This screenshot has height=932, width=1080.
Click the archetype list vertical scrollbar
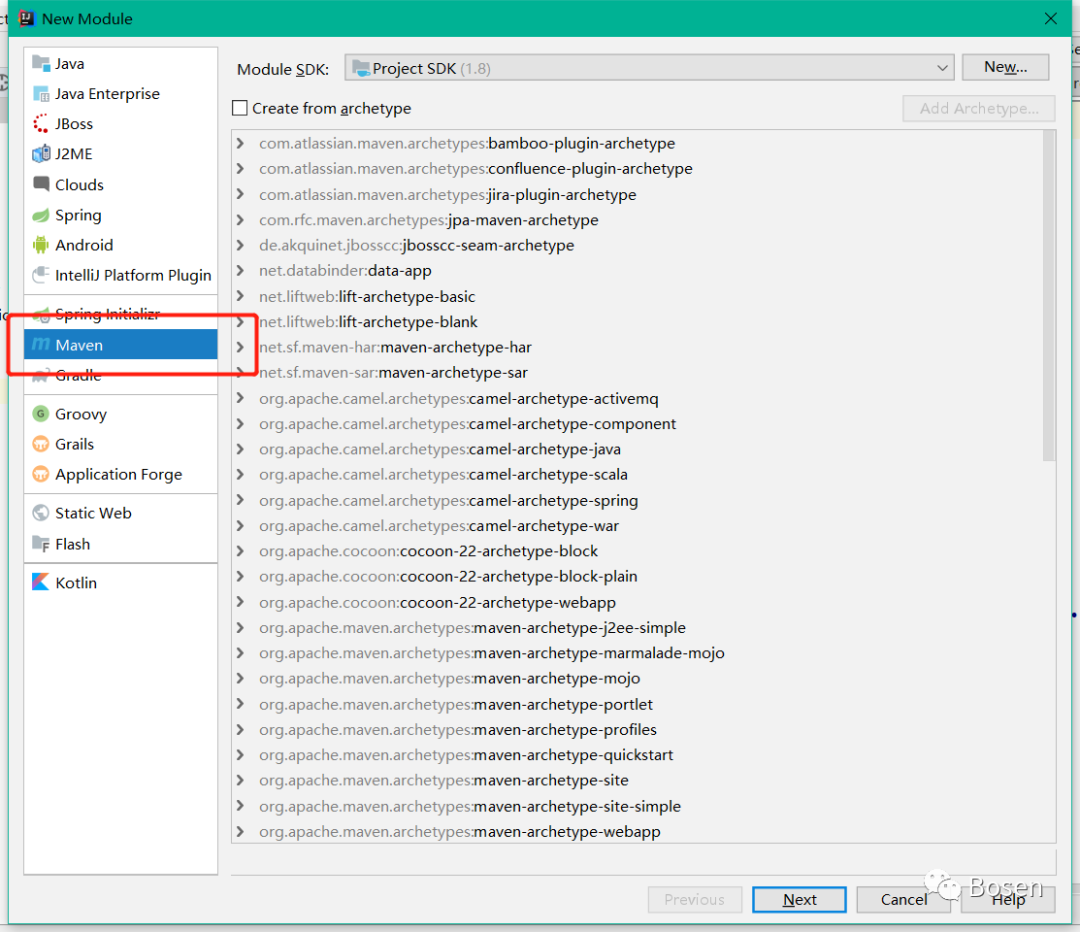pos(1049,295)
